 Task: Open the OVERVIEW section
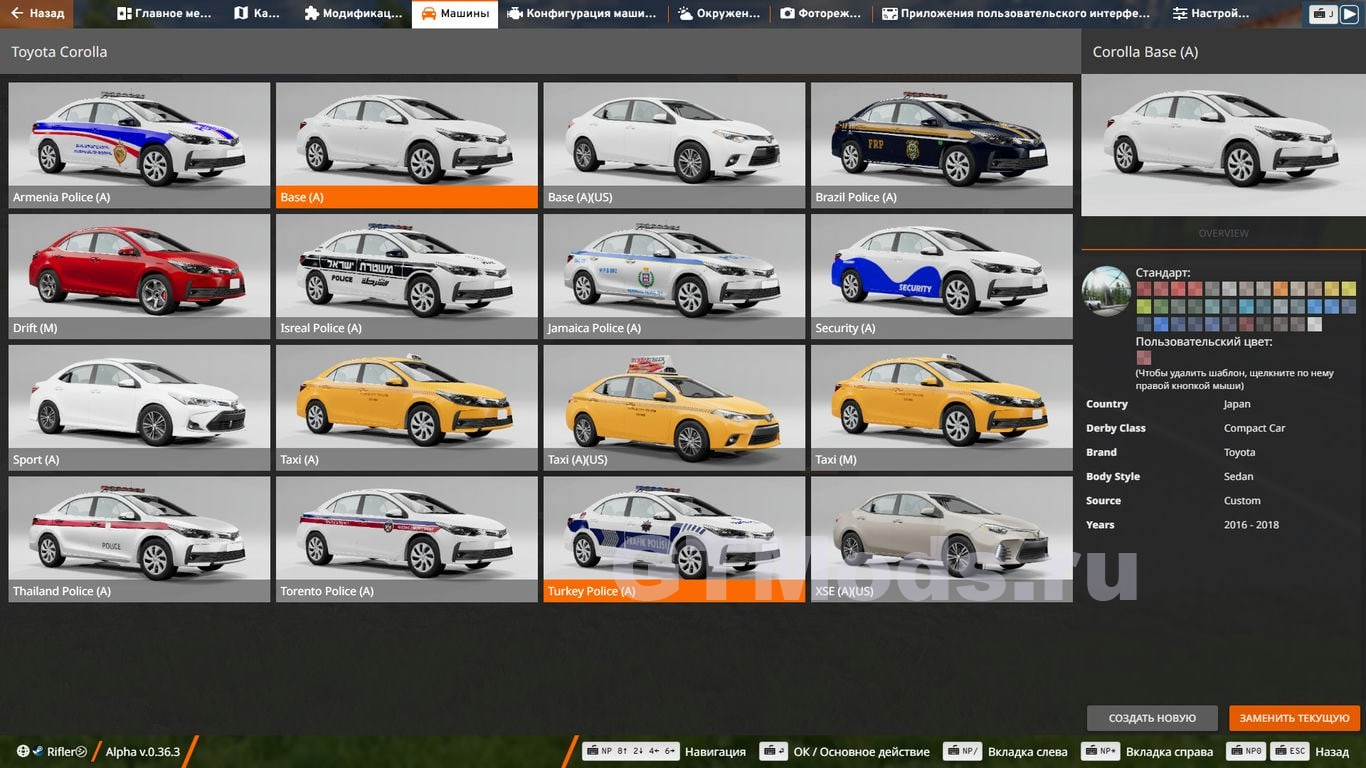tap(1223, 233)
